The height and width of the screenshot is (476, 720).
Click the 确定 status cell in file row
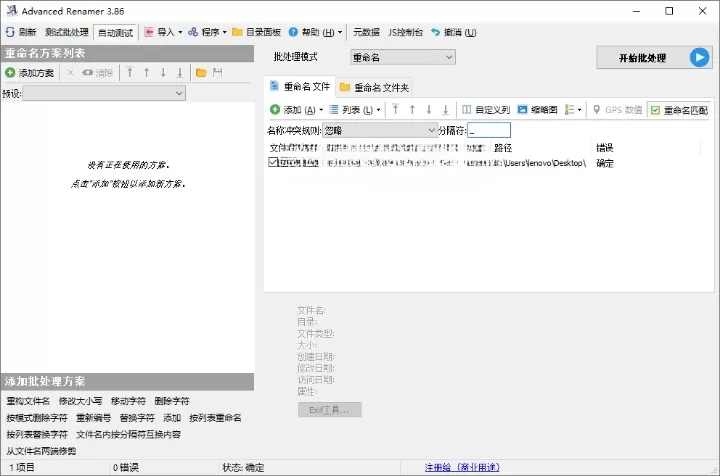[604, 163]
